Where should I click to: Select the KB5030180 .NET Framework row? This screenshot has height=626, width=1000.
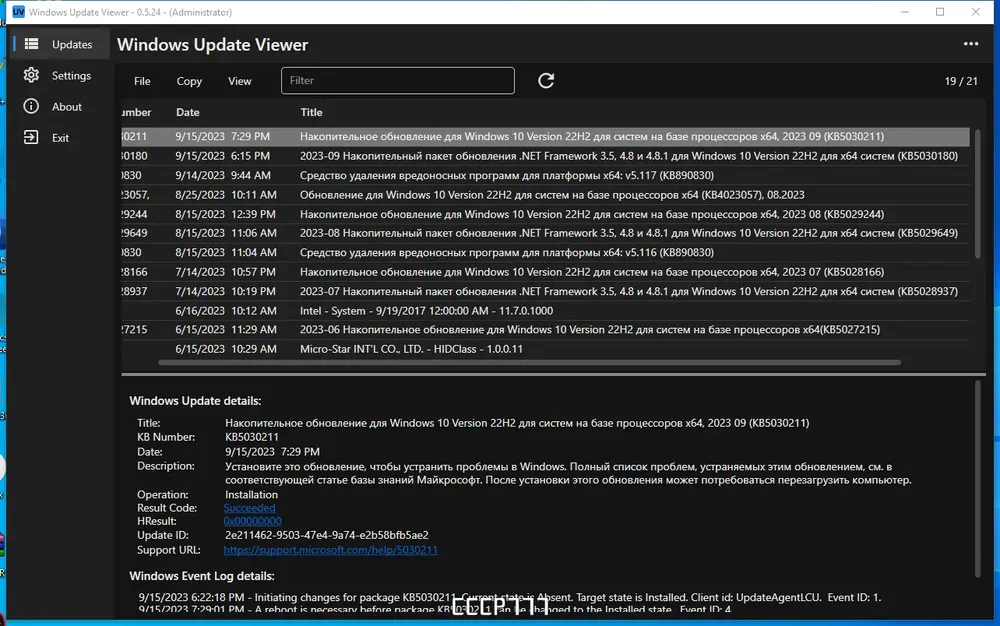[x=545, y=156]
